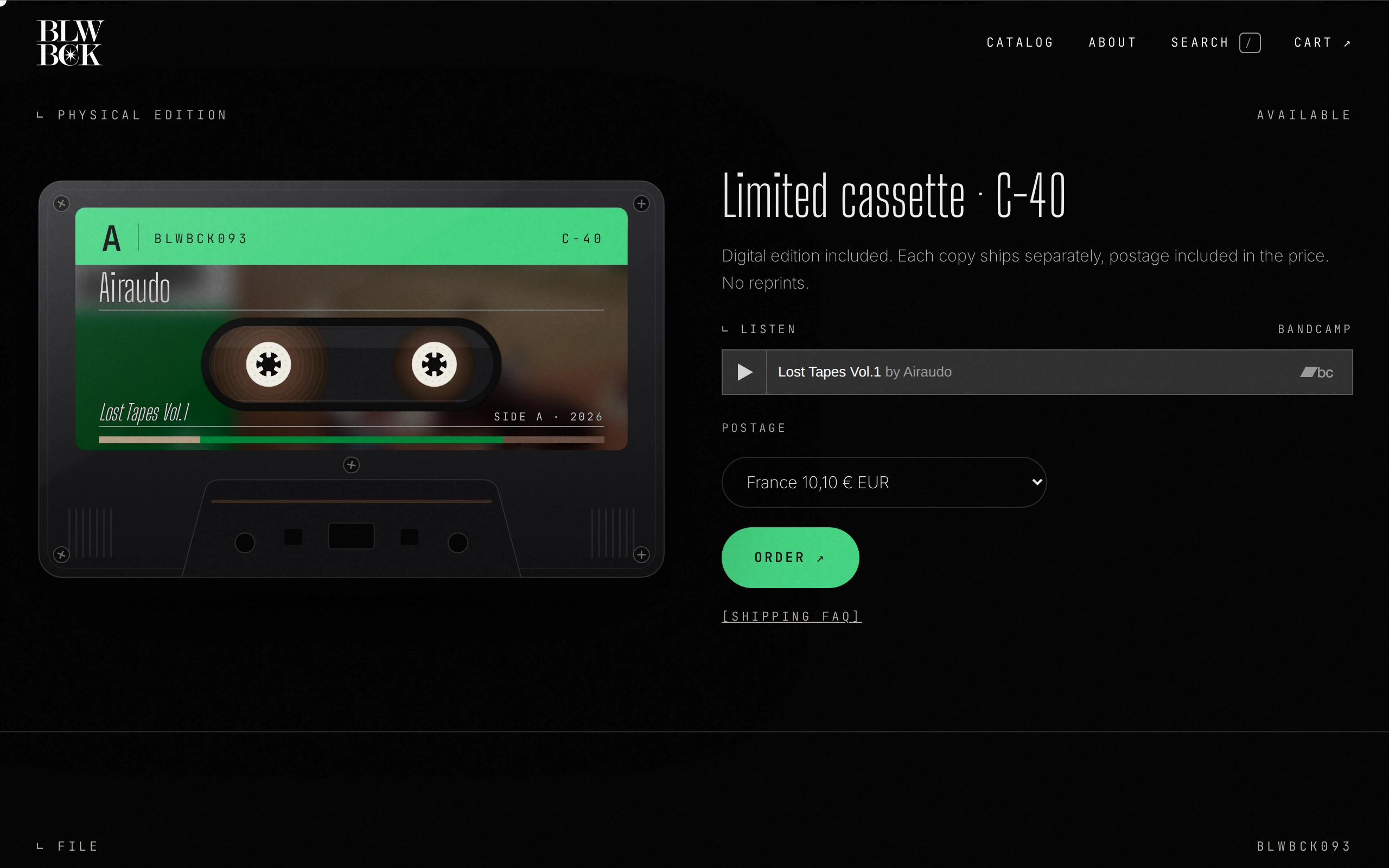Click the green ORDER button
This screenshot has width=1389, height=868.
click(790, 558)
